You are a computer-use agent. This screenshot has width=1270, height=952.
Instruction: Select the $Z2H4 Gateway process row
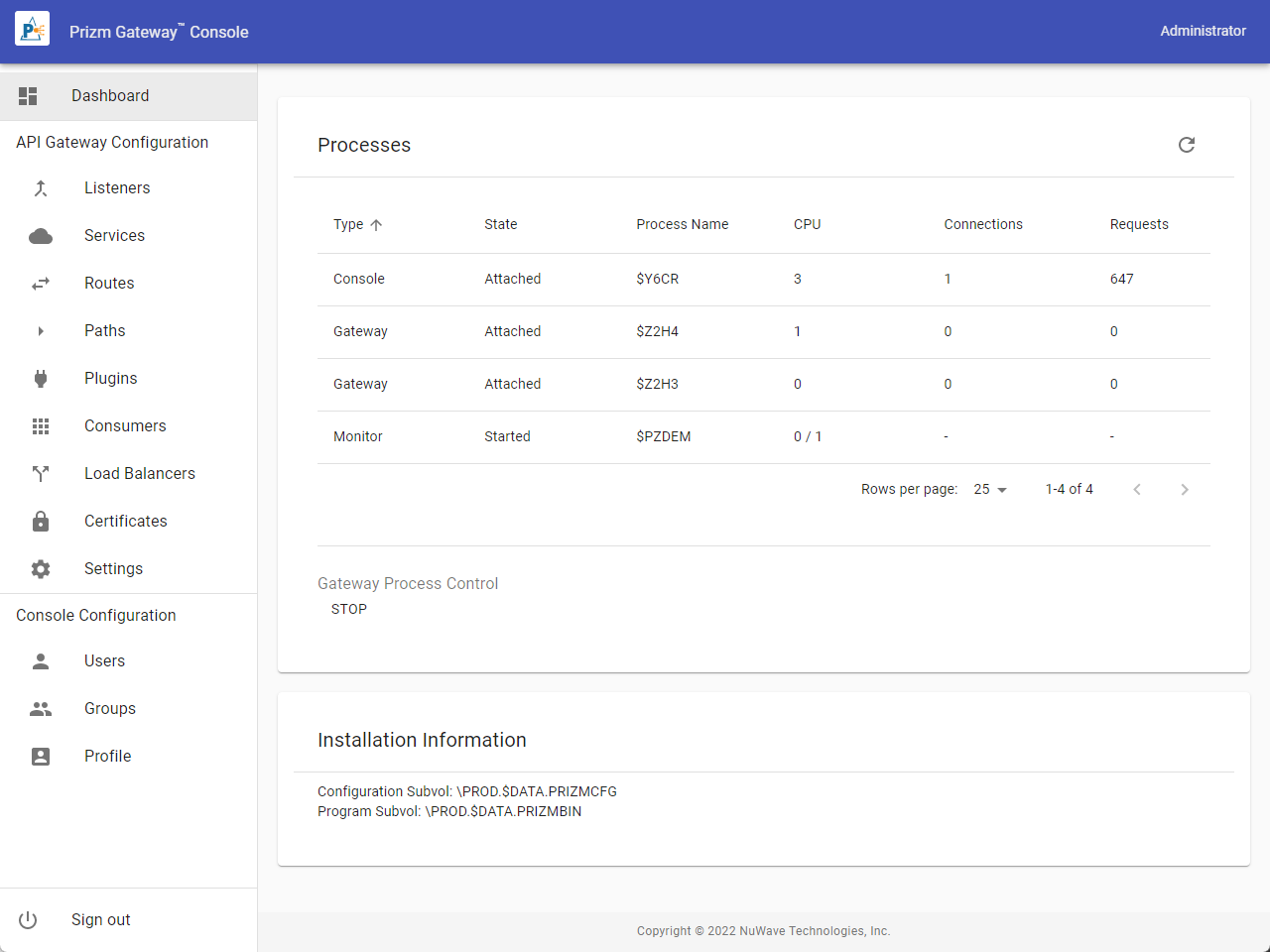657,332
